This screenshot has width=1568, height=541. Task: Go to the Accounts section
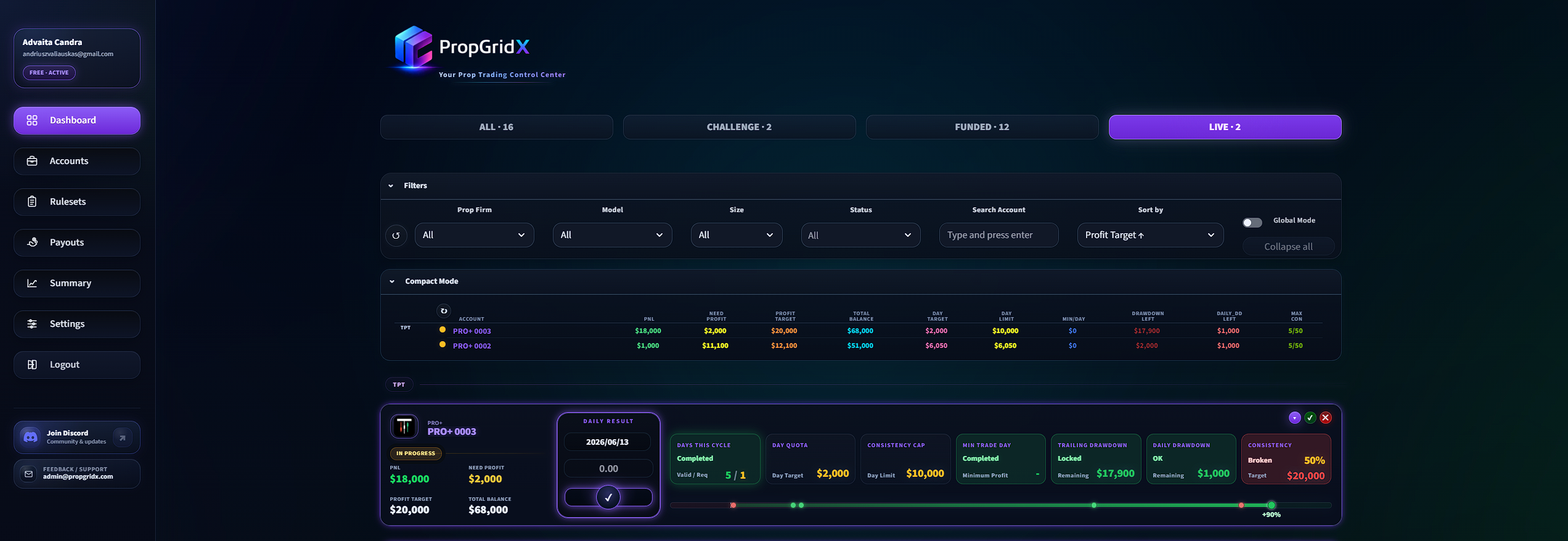point(77,161)
